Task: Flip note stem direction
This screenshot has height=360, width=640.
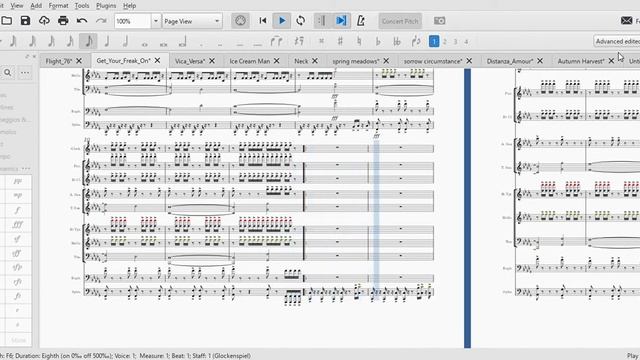Action: point(416,41)
